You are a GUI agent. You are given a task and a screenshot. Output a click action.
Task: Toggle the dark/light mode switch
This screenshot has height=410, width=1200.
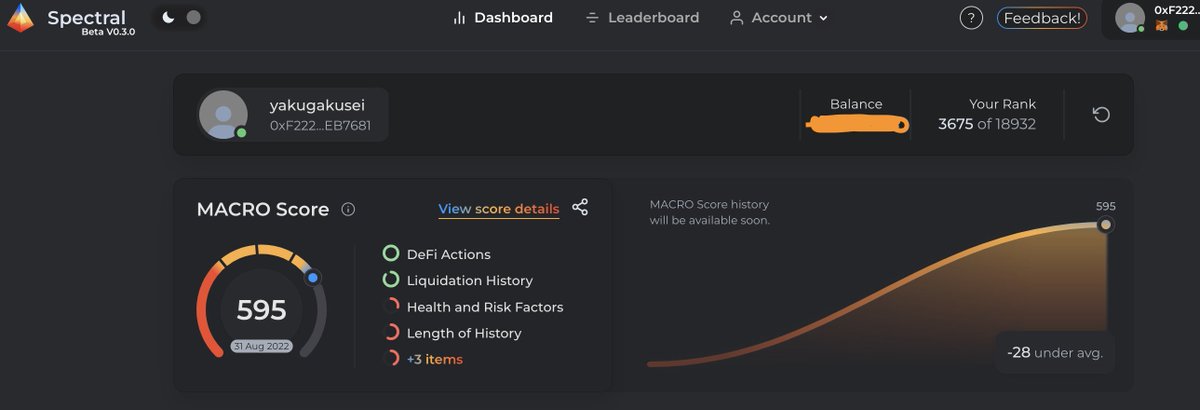[x=181, y=17]
